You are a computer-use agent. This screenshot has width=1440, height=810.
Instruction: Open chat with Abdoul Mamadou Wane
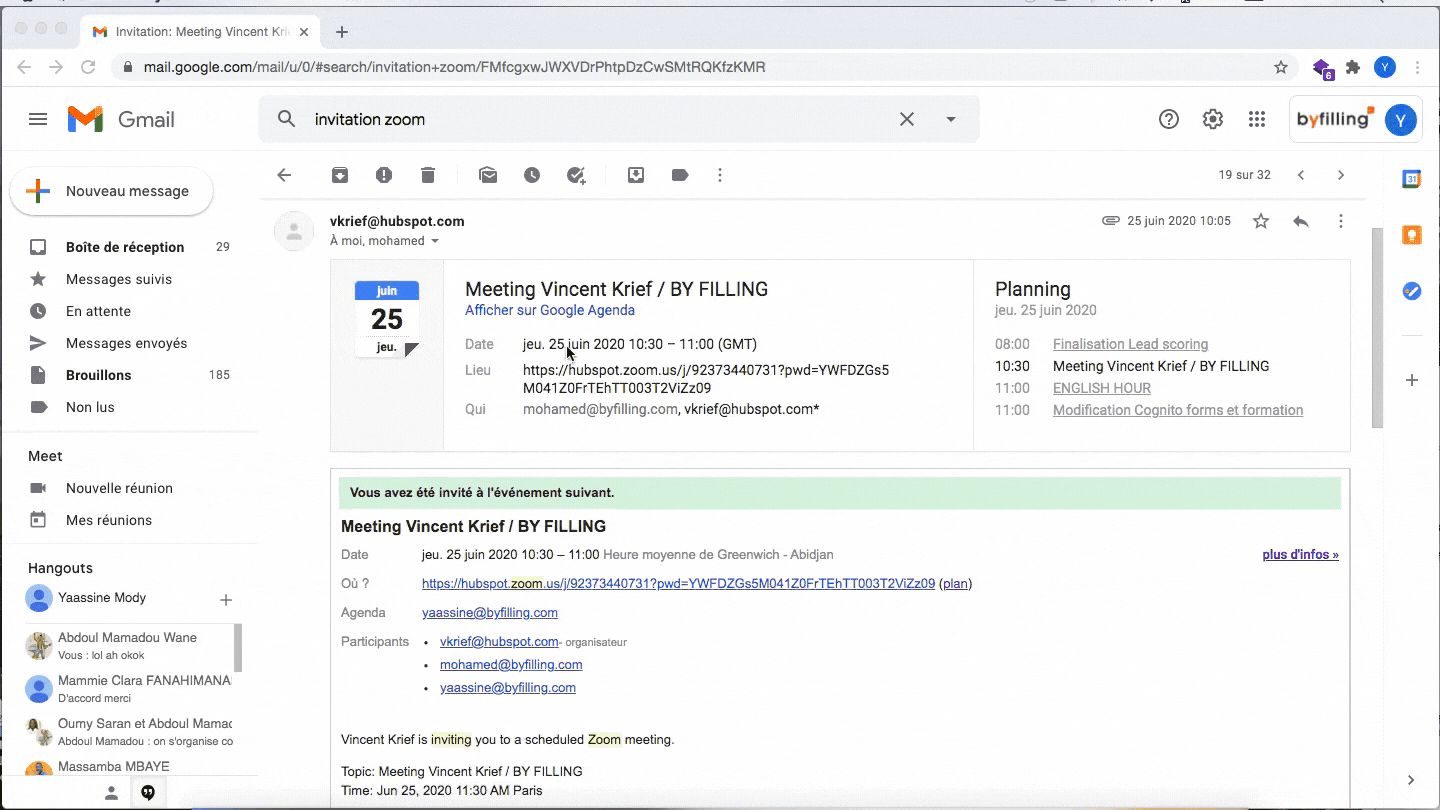(x=128, y=645)
